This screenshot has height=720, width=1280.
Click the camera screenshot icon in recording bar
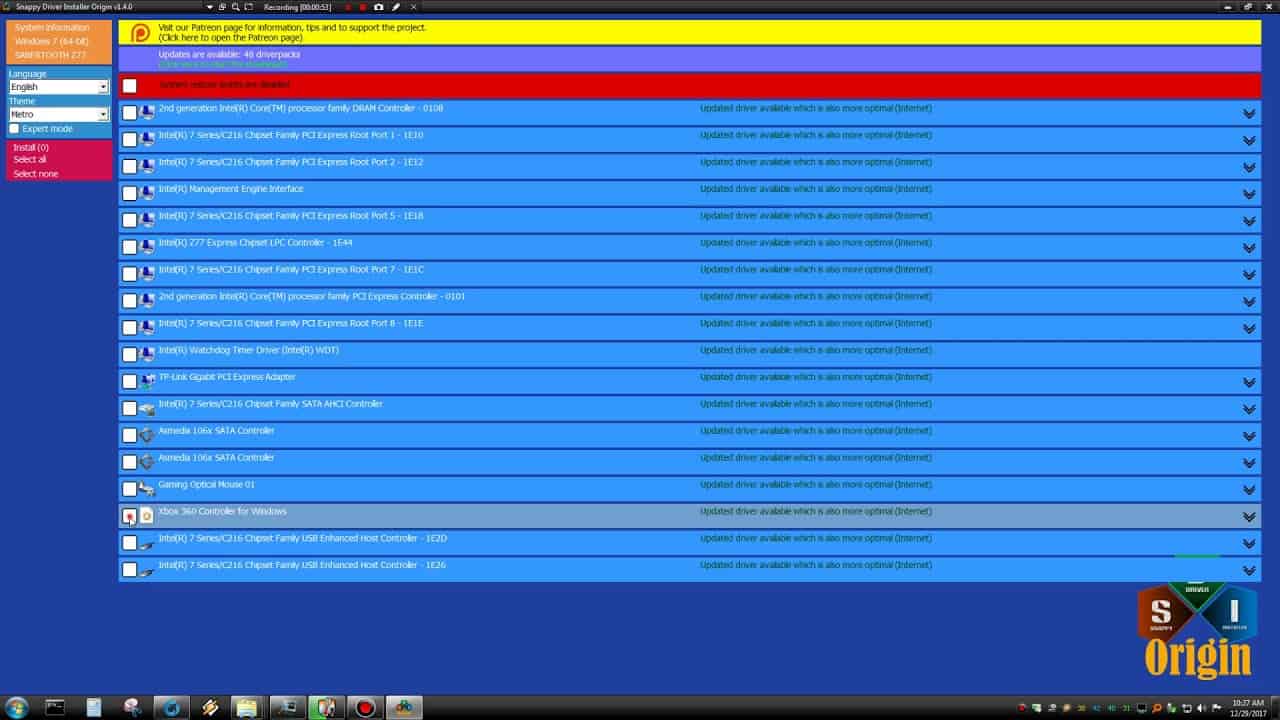point(379,7)
